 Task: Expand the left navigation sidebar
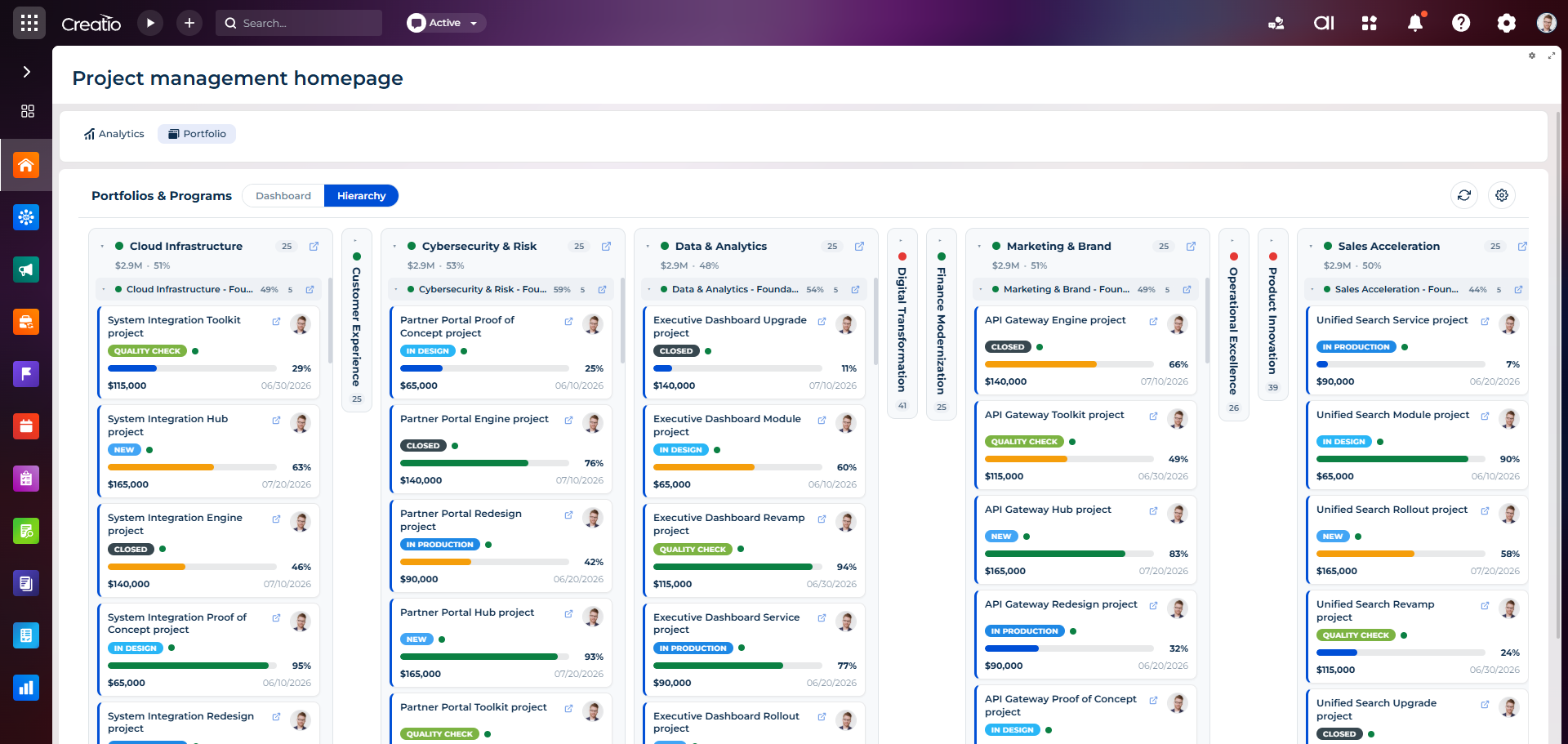point(27,72)
